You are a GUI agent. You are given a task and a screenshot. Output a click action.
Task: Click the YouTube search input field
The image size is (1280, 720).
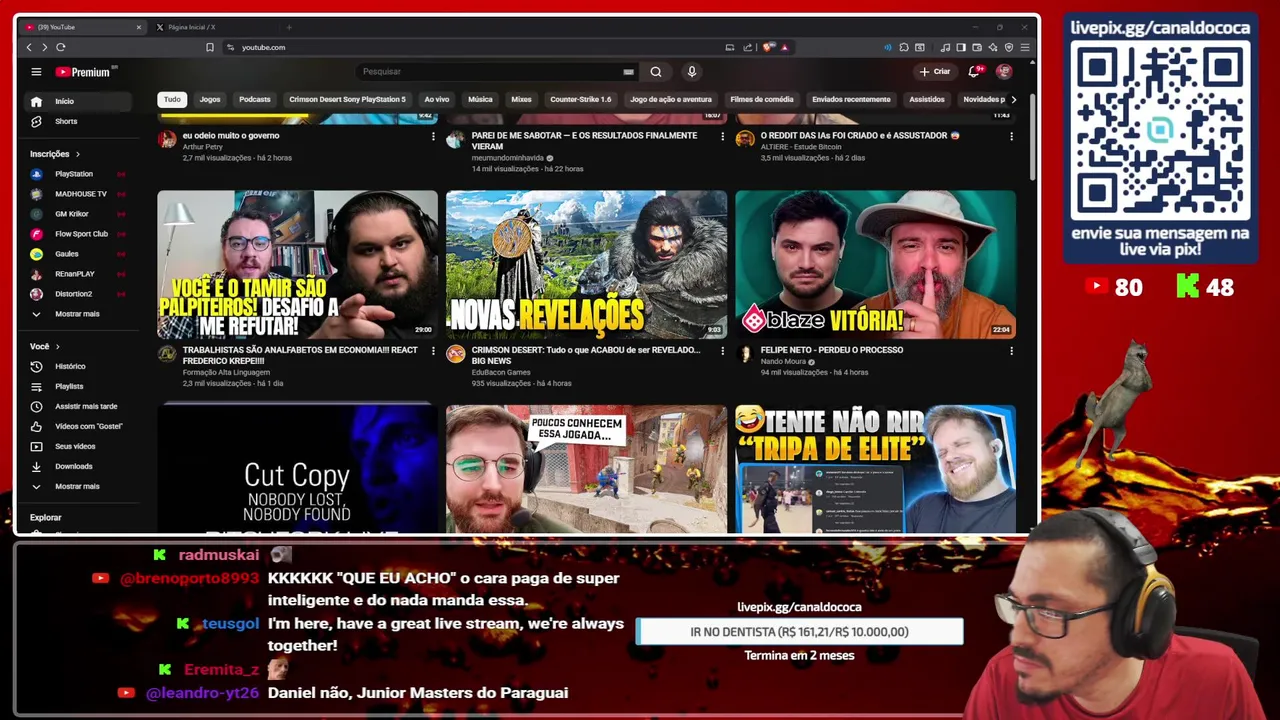(x=495, y=72)
